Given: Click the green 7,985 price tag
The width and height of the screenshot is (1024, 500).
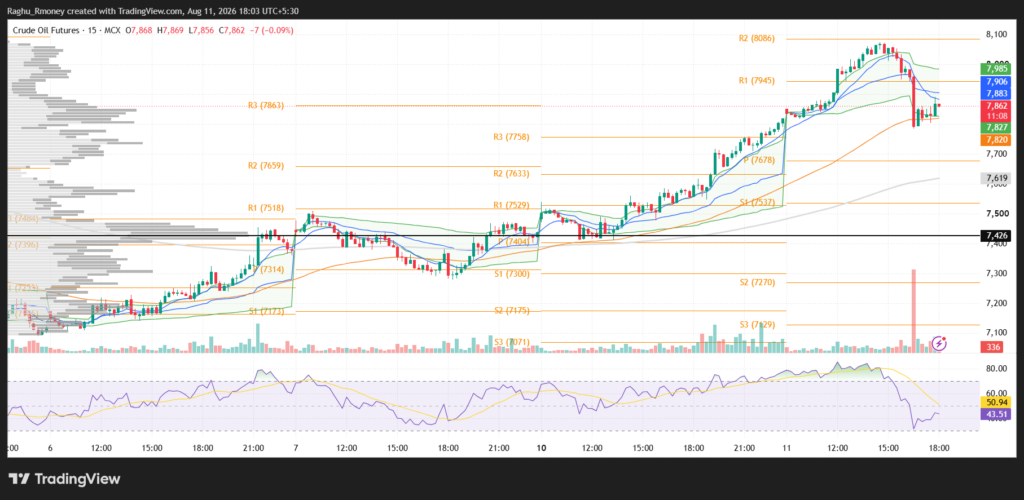Looking at the screenshot, I should [997, 69].
